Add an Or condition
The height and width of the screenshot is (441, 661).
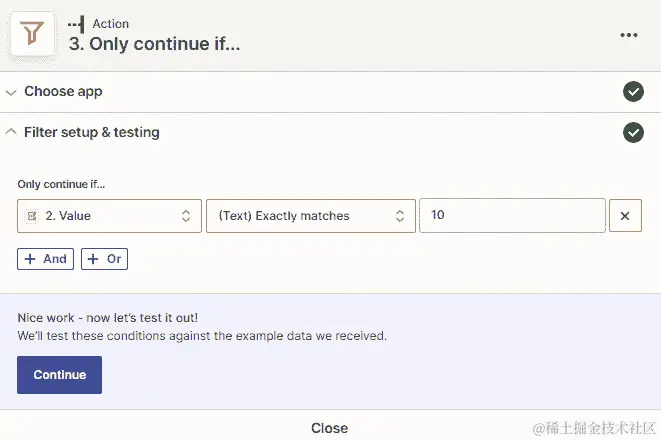(104, 259)
